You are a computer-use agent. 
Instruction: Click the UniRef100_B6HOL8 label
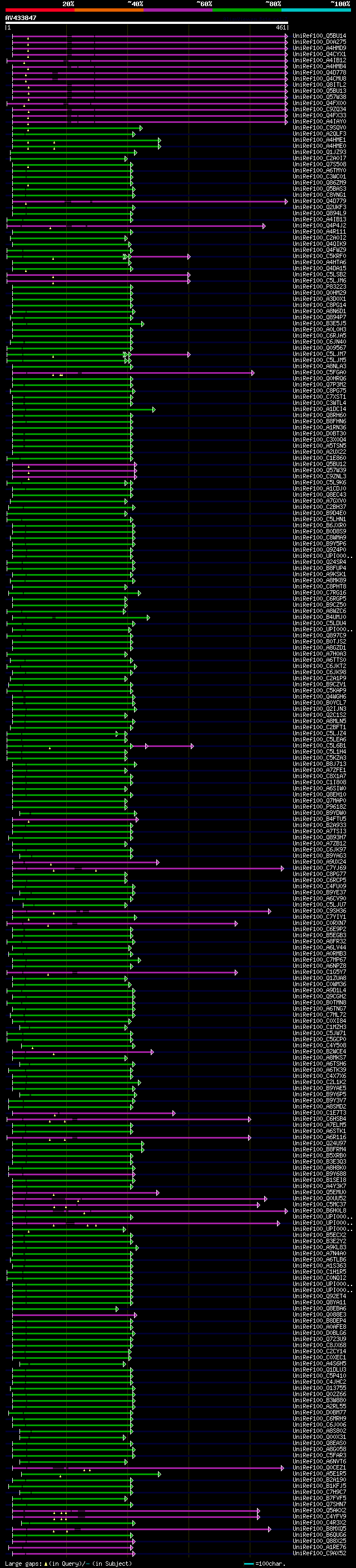(x=319, y=1211)
